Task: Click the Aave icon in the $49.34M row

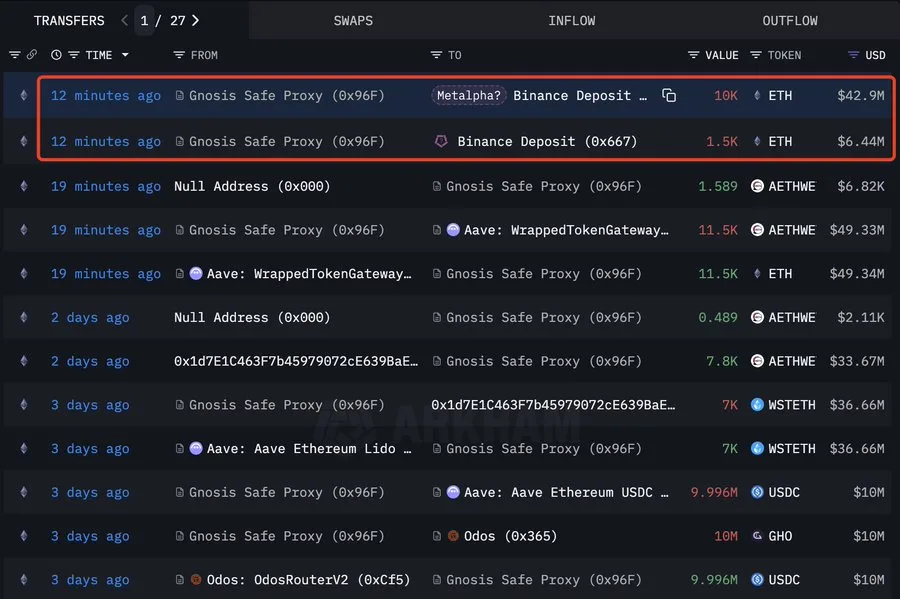Action: pos(196,274)
